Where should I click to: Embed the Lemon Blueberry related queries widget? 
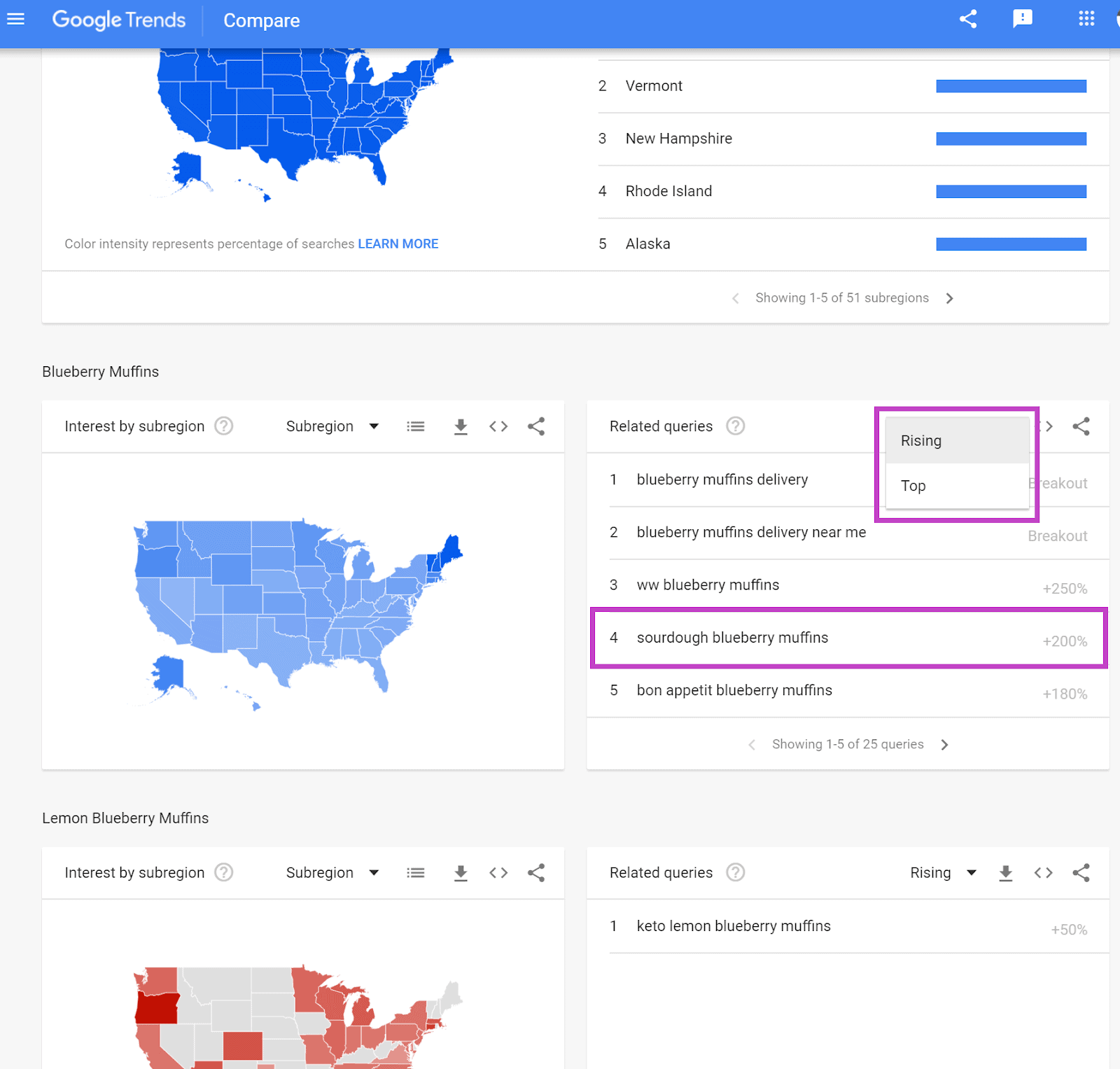tap(1043, 872)
